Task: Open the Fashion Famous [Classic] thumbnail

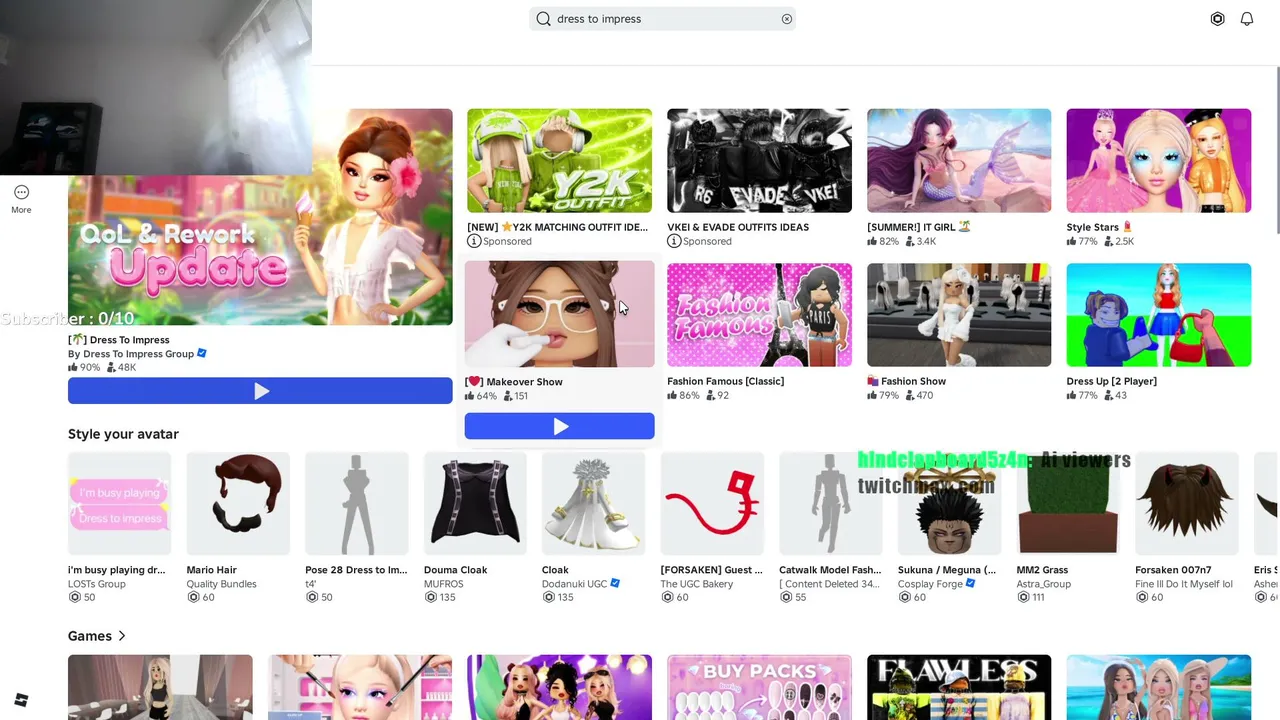Action: [x=760, y=315]
